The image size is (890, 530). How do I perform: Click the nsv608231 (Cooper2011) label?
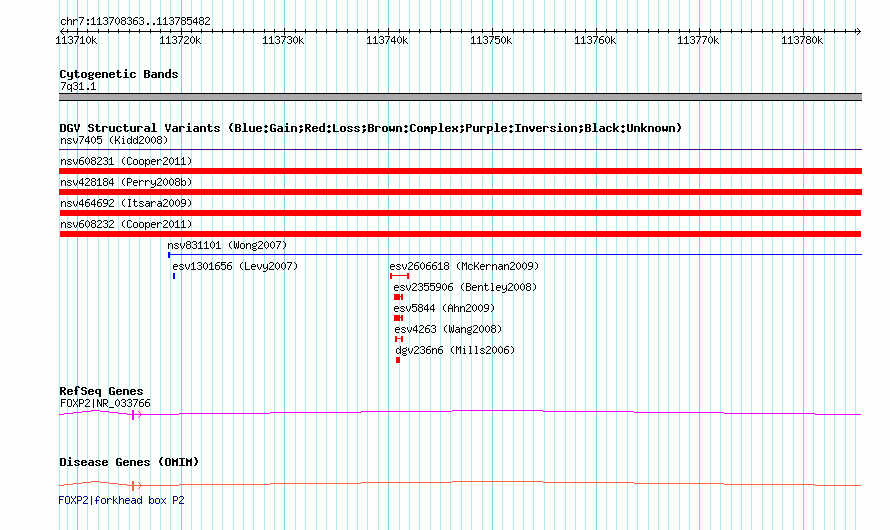coord(126,161)
